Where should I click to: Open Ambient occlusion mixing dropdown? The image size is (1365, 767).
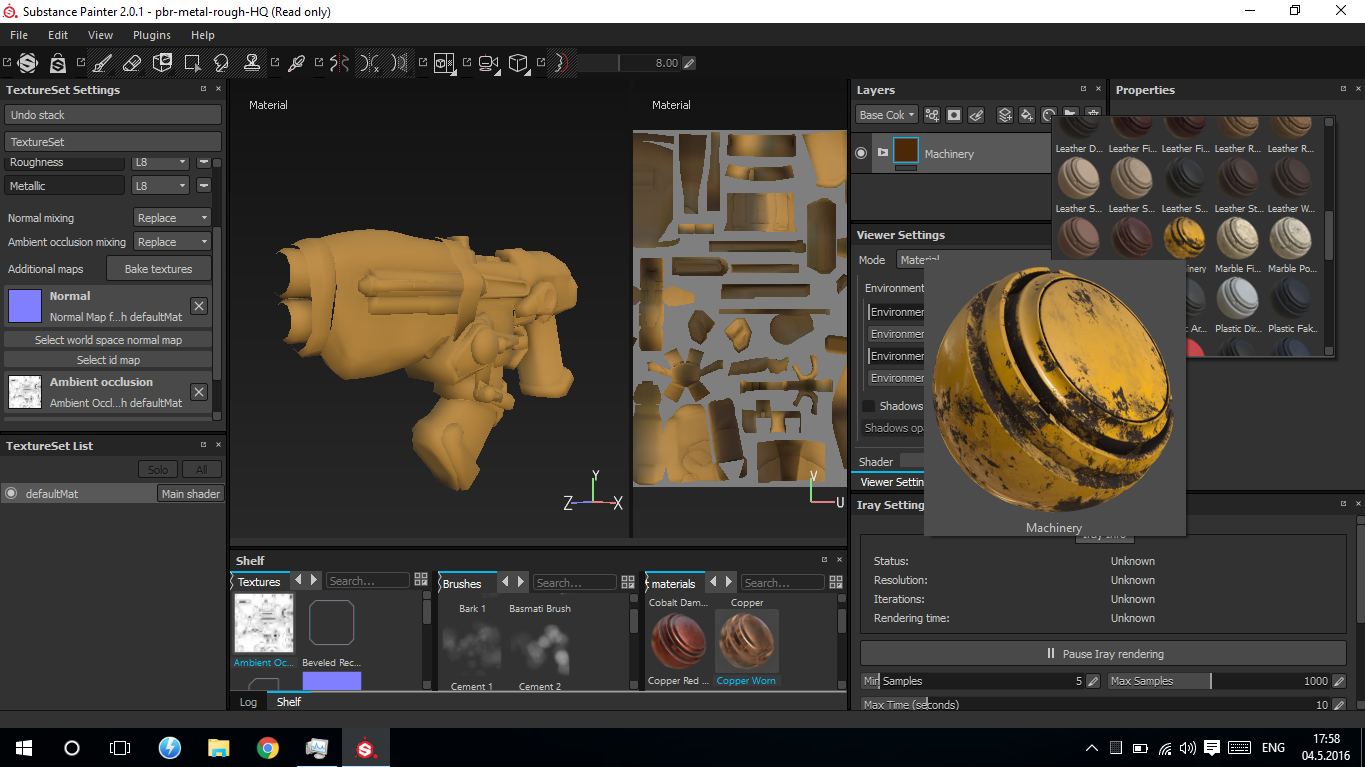[172, 242]
